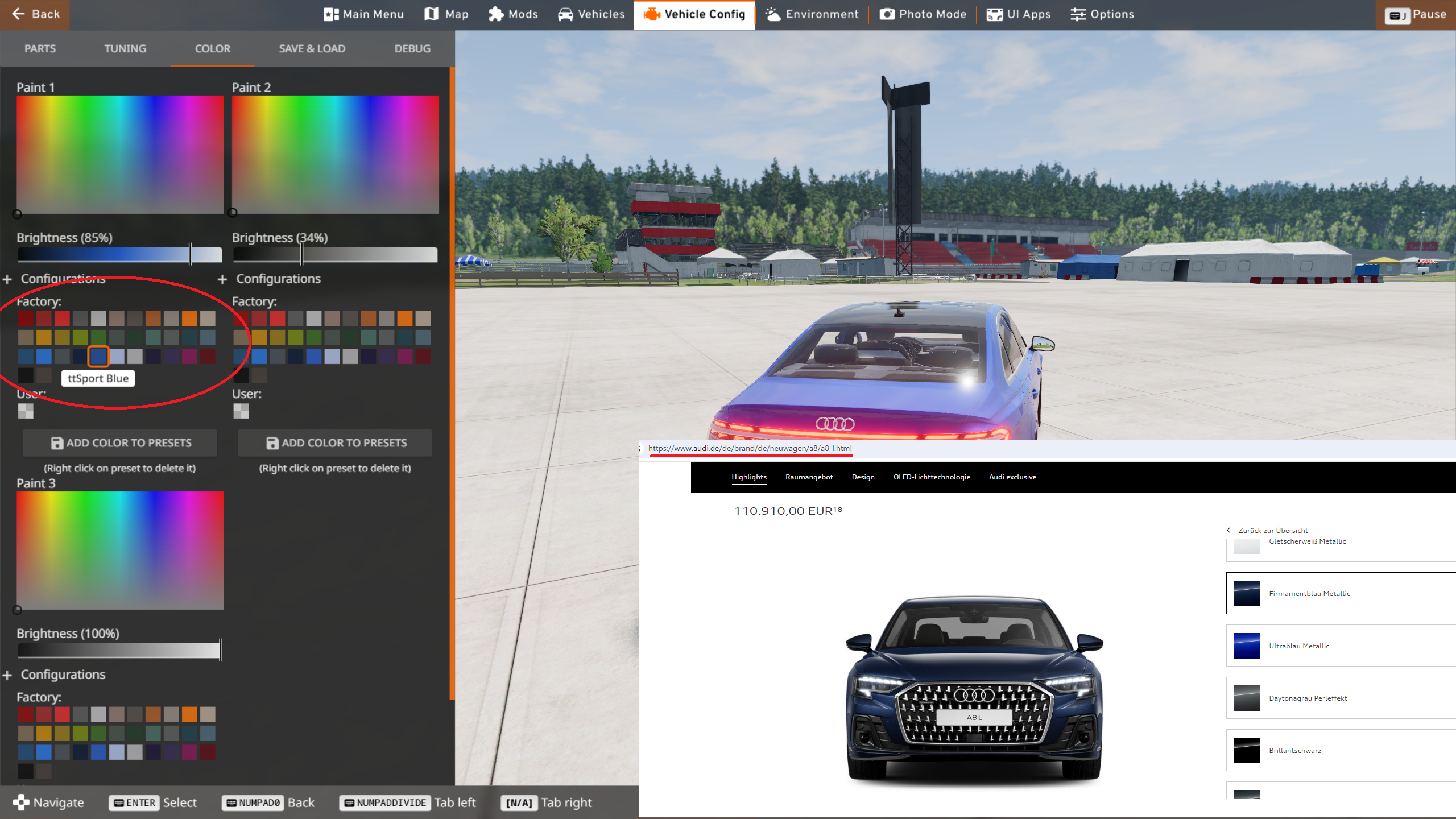Viewport: 1456px width, 819px height.
Task: Click the Photo Mode camera icon
Action: pyautogui.click(x=887, y=14)
